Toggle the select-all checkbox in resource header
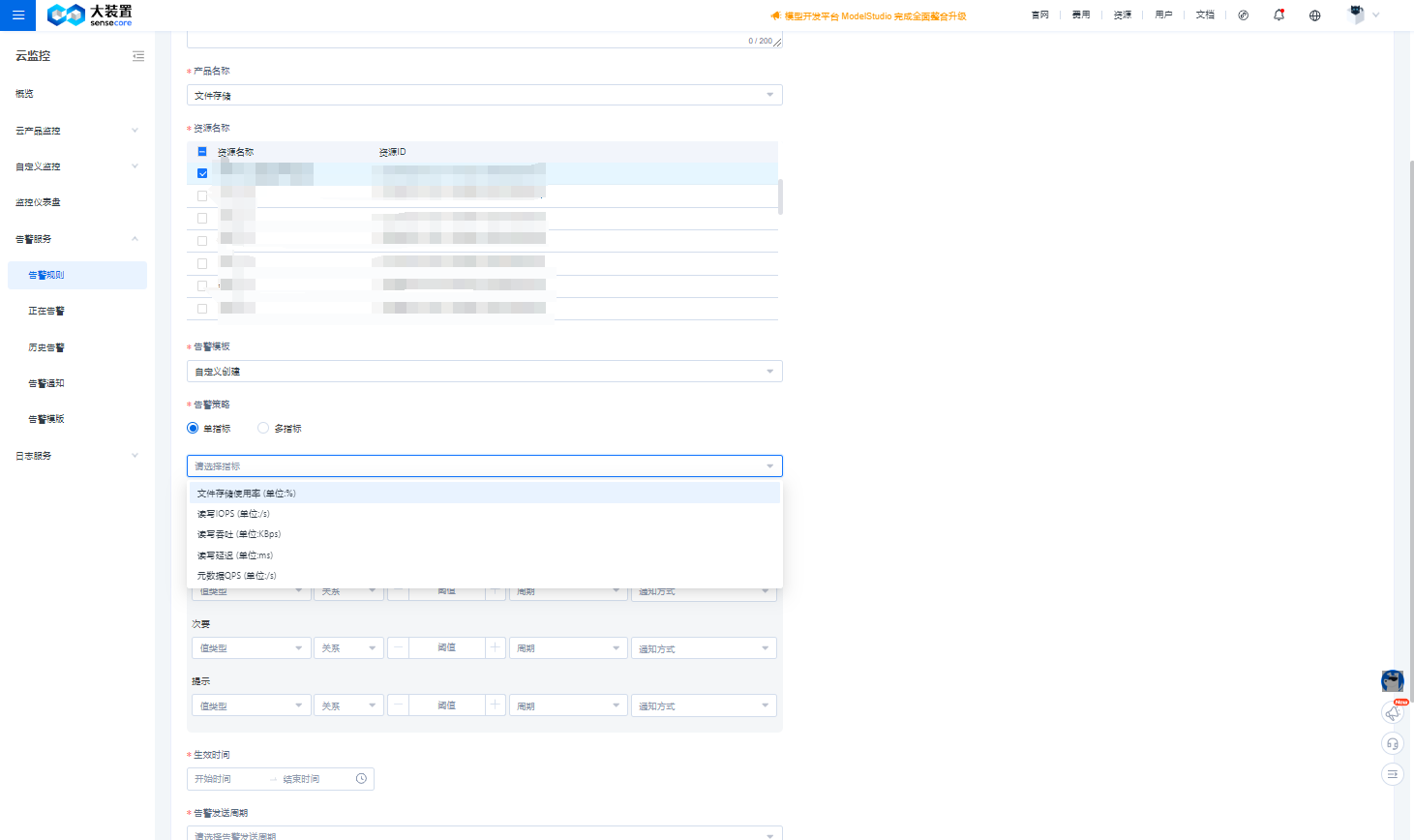 pos(202,152)
